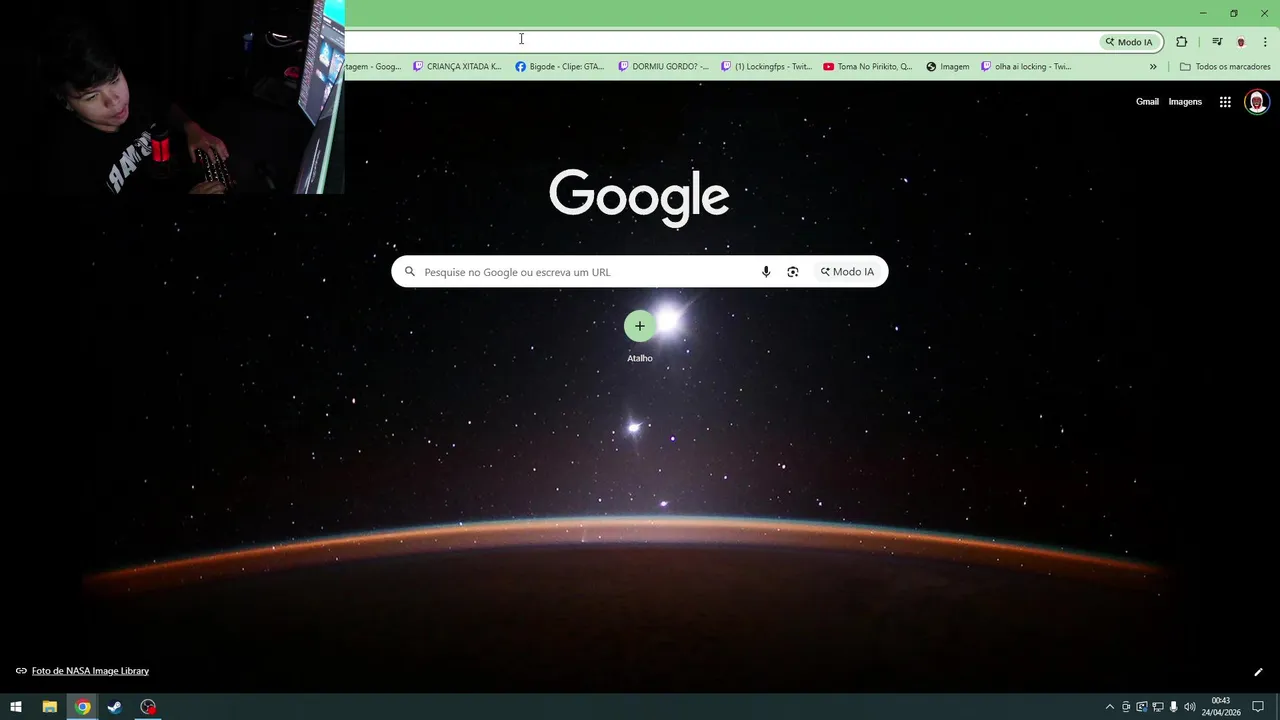Image resolution: width=1280 pixels, height=720 pixels.
Task: Open the Chrome extensions puzzle icon
Action: click(x=1182, y=42)
